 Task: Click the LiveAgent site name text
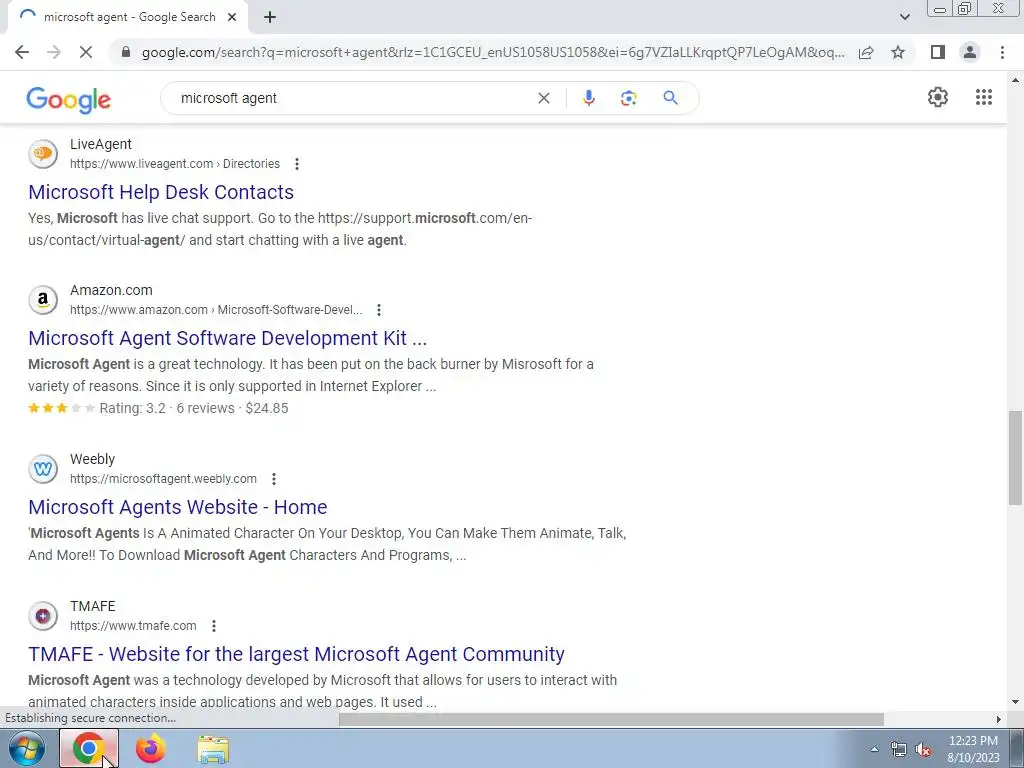tap(101, 144)
